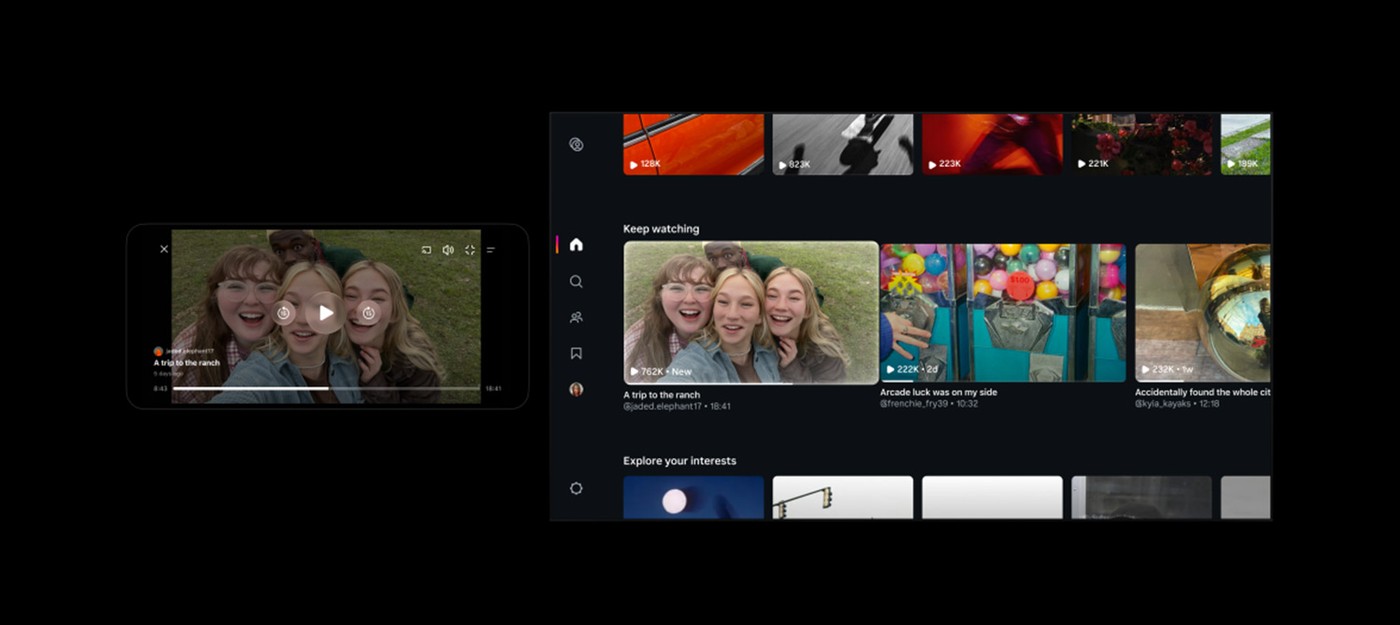Open 'Arcade luck was on my side' thumbnail
The height and width of the screenshot is (625, 1400).
pyautogui.click(x=1003, y=313)
